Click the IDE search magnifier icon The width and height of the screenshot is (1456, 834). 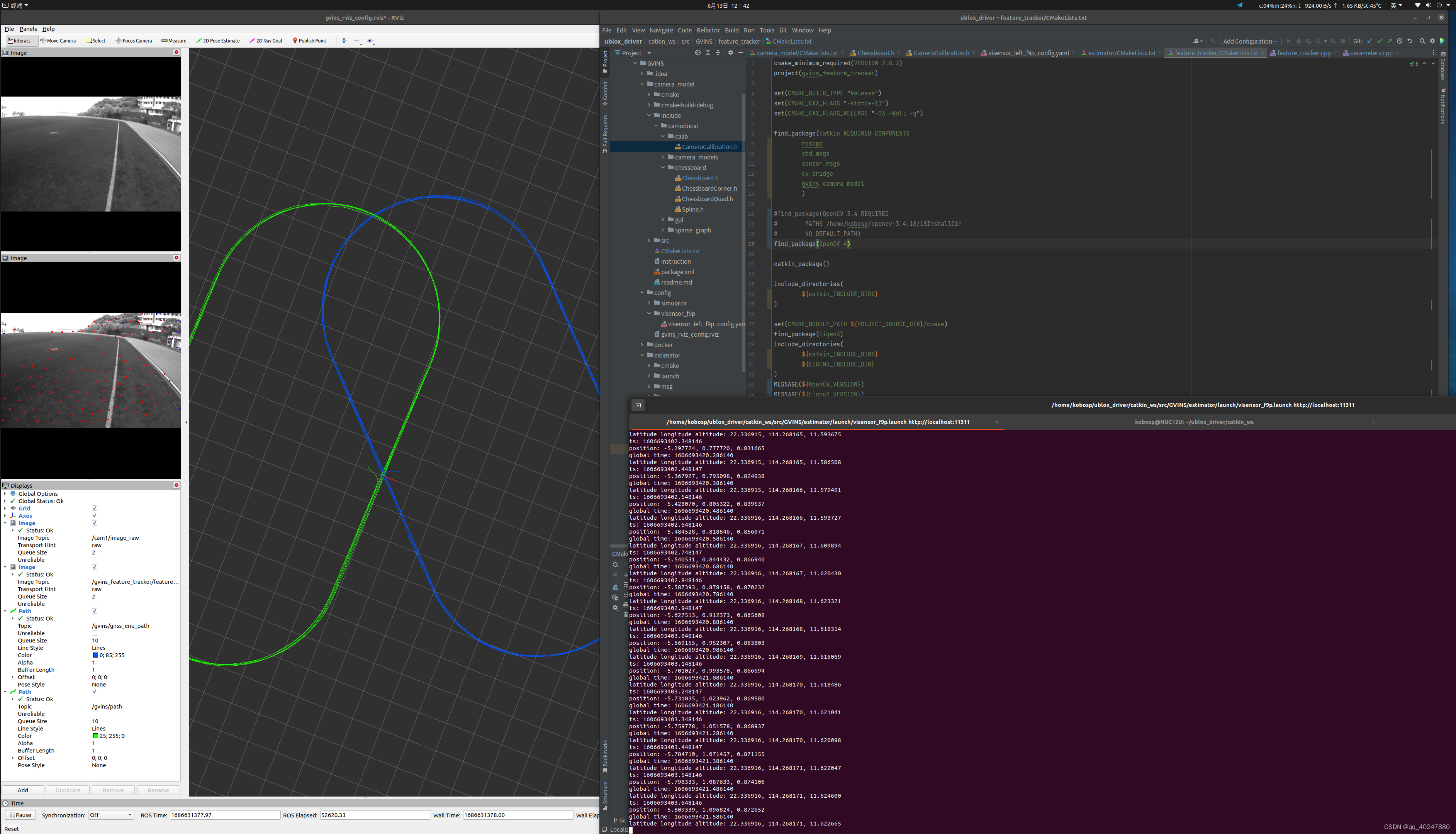click(x=1422, y=41)
